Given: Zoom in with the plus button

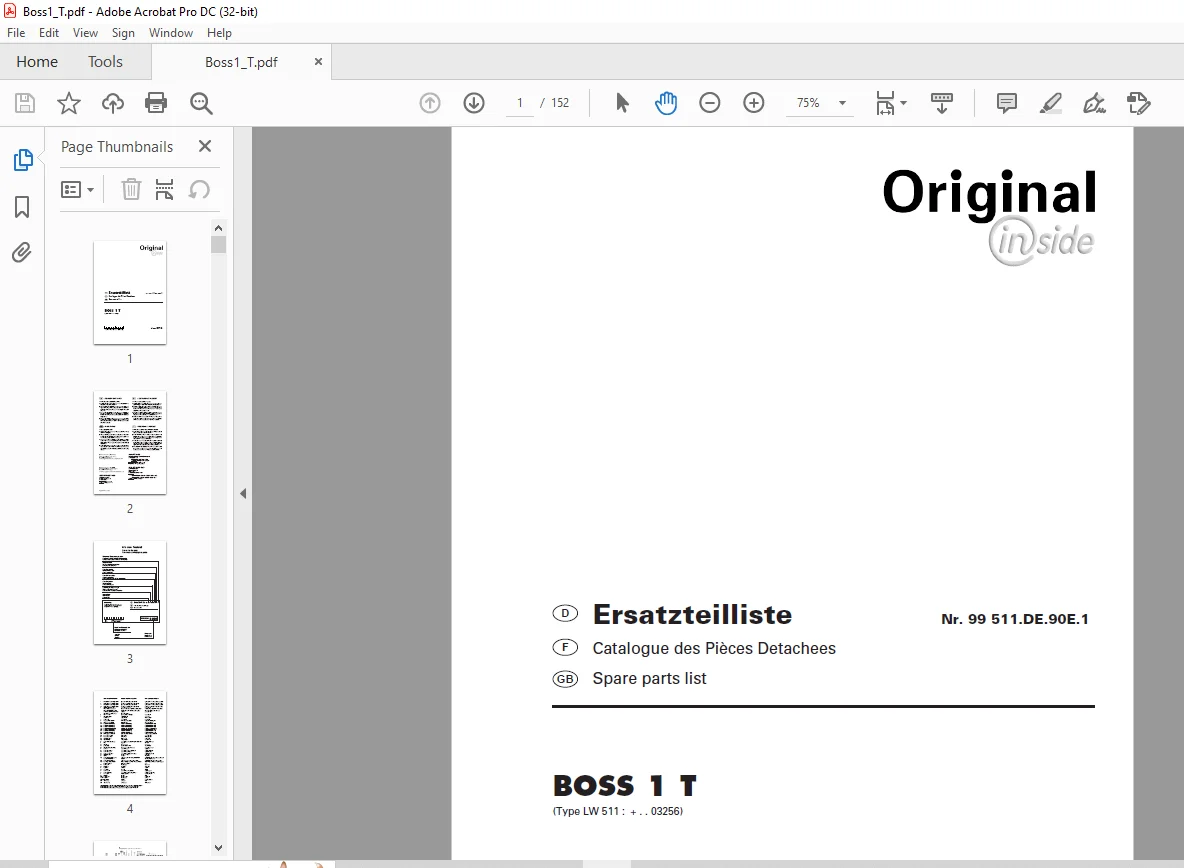Looking at the screenshot, I should pos(754,103).
